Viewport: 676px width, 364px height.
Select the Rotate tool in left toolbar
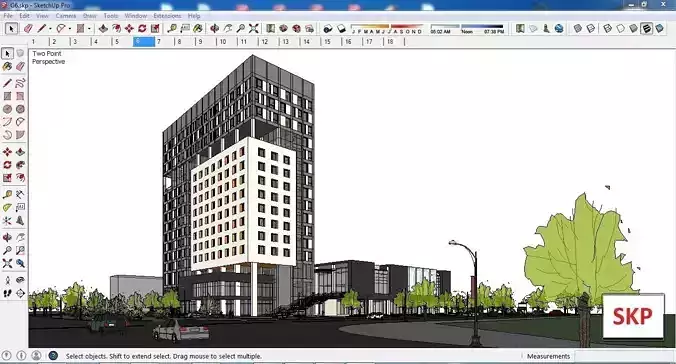point(7,165)
